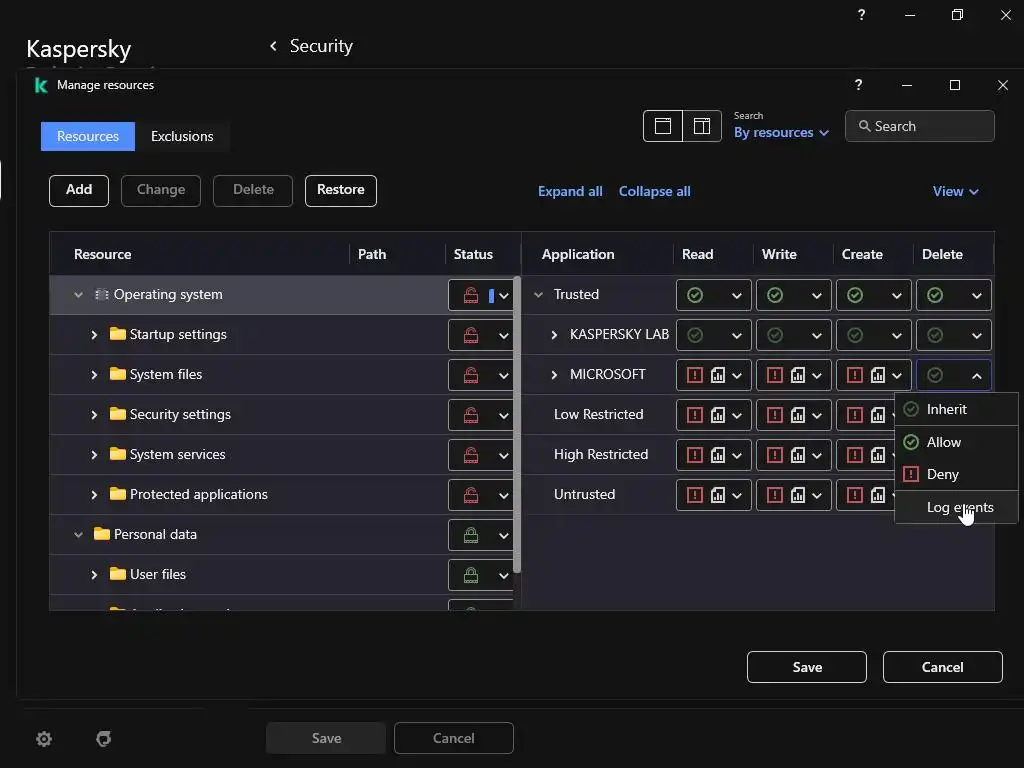The width and height of the screenshot is (1024, 768).
Task: Open Untrusted Read permission dropdown
Action: pos(737,496)
